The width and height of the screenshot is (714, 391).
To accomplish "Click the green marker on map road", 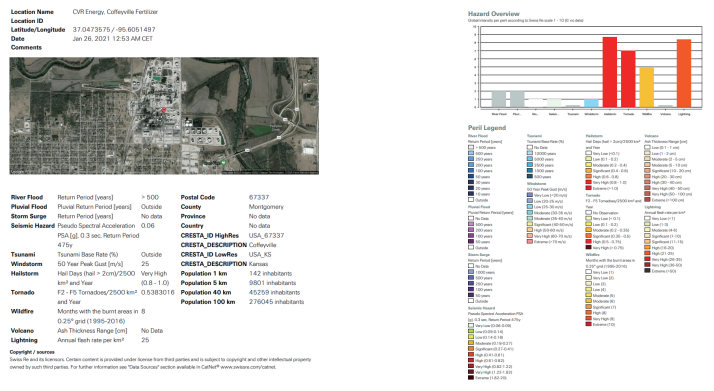I will coord(223,162).
